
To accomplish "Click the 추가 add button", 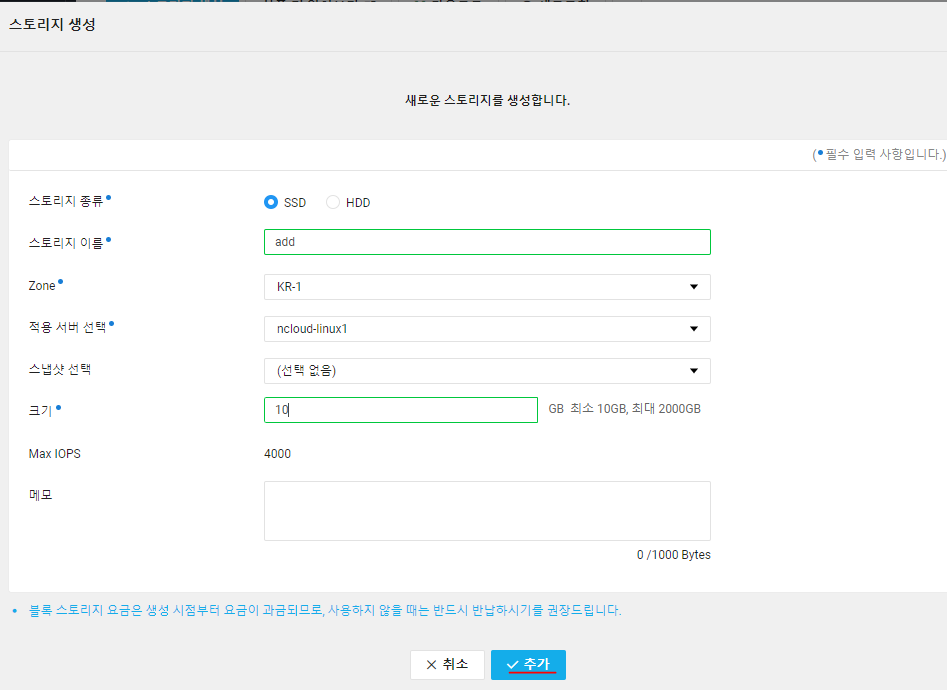I will [x=528, y=665].
